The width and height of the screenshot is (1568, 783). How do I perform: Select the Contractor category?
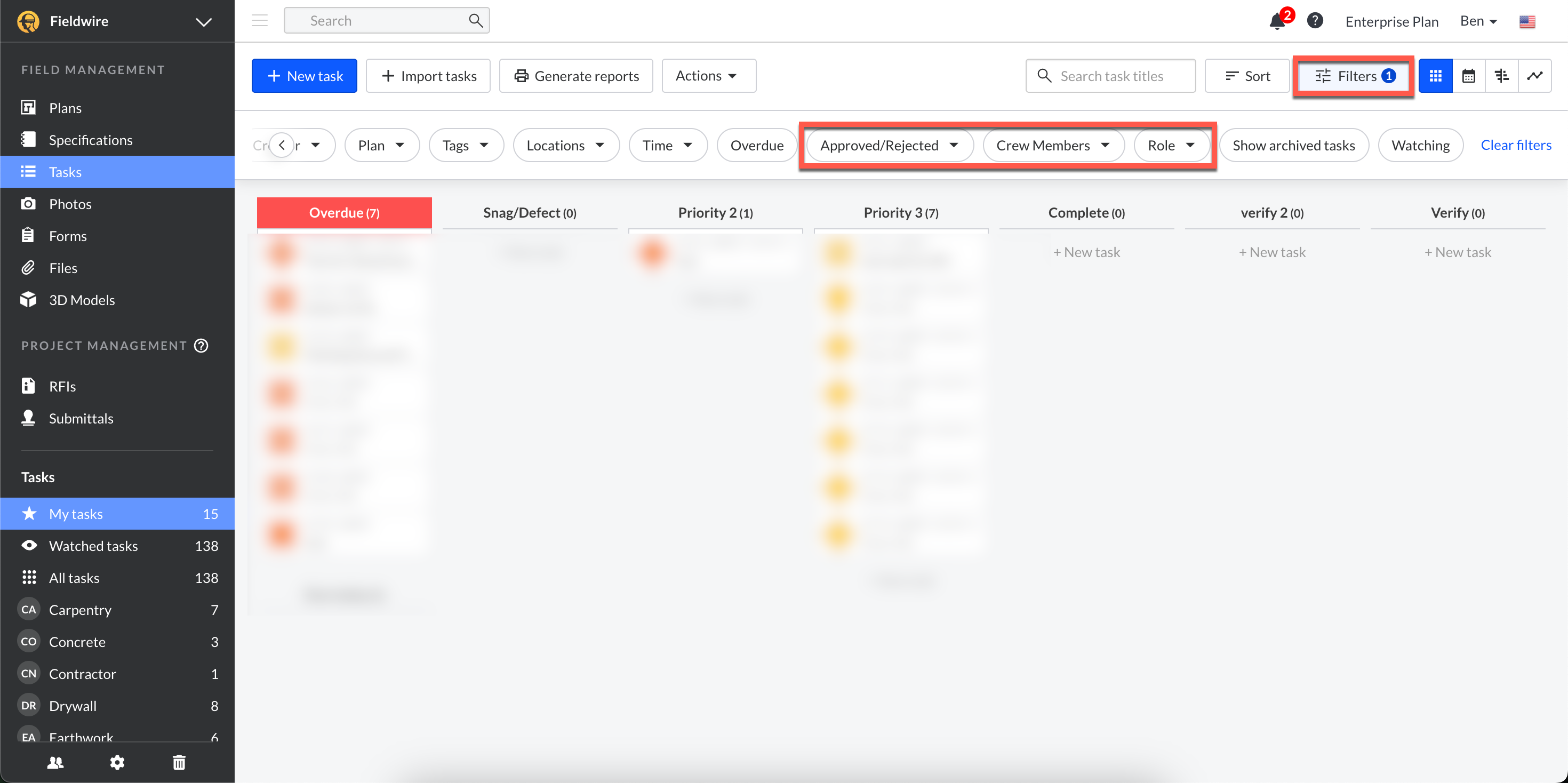click(117, 674)
